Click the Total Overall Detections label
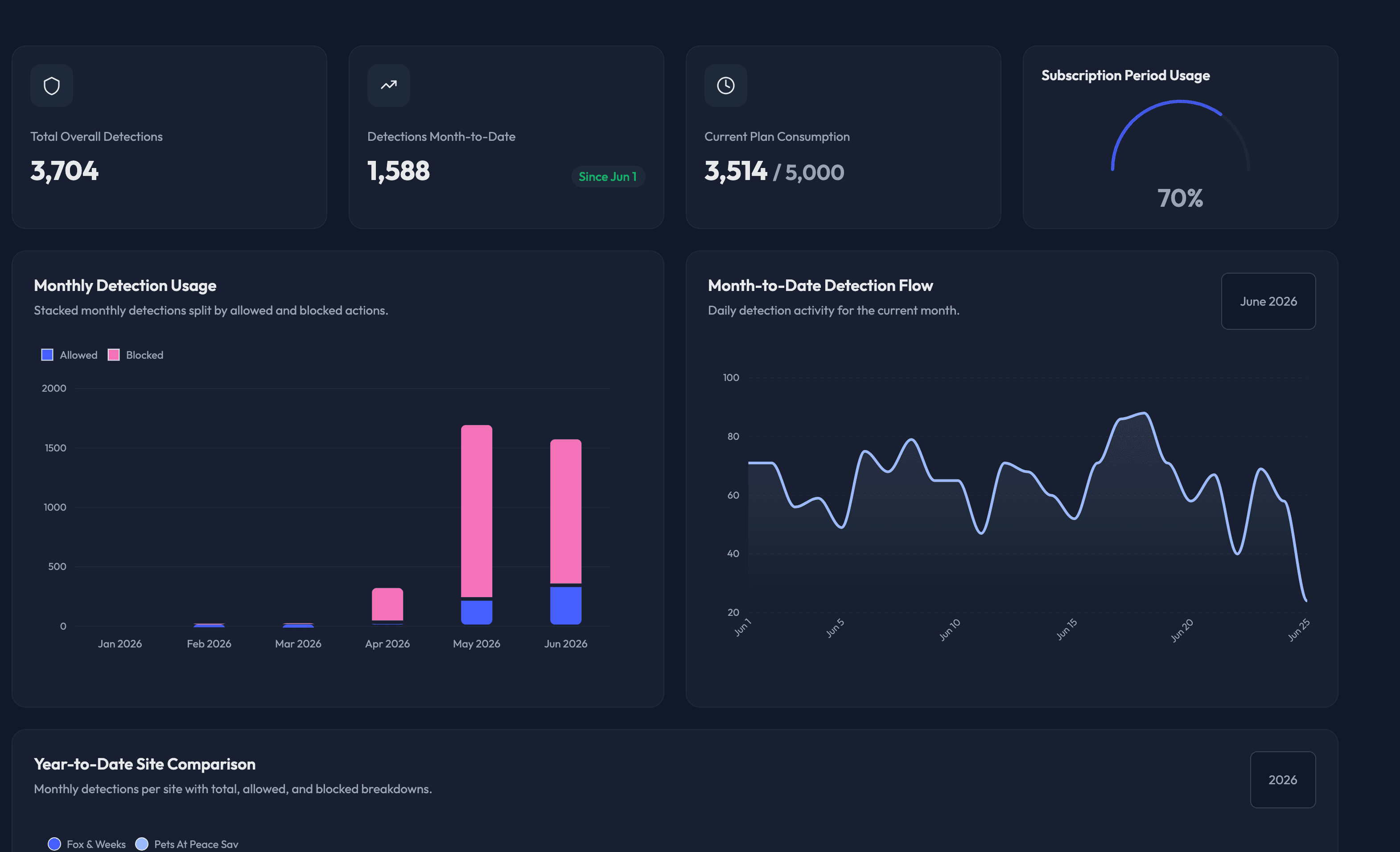1400x852 pixels. [97, 136]
